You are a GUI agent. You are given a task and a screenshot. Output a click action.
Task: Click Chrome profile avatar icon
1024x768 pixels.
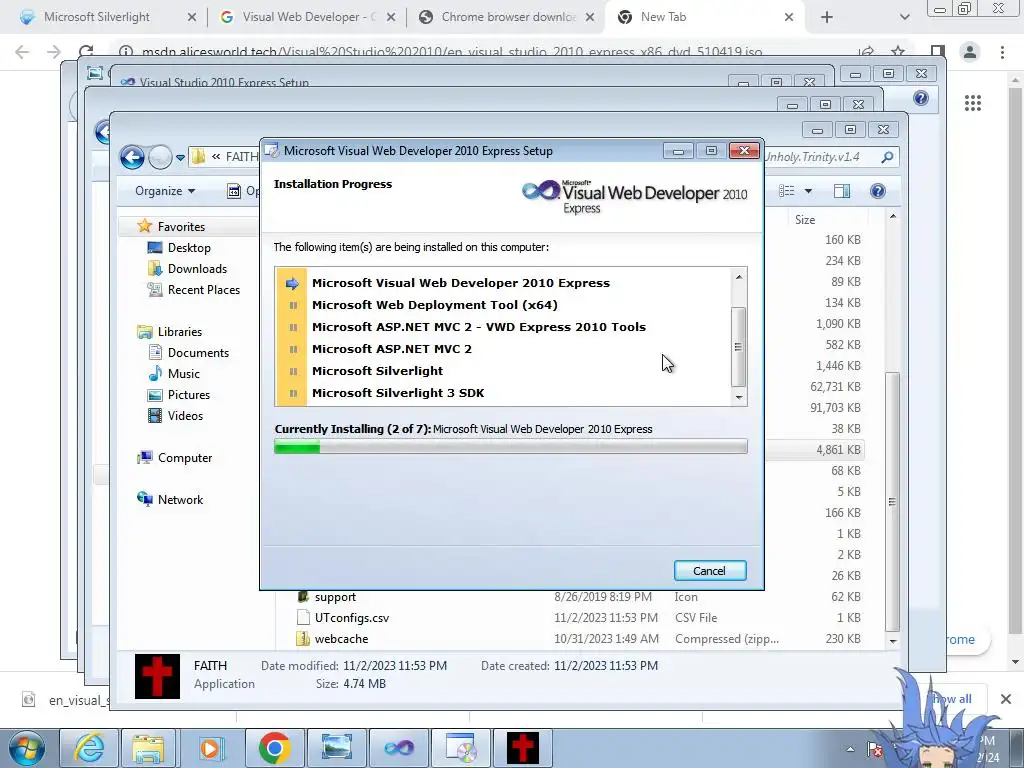[x=970, y=52]
